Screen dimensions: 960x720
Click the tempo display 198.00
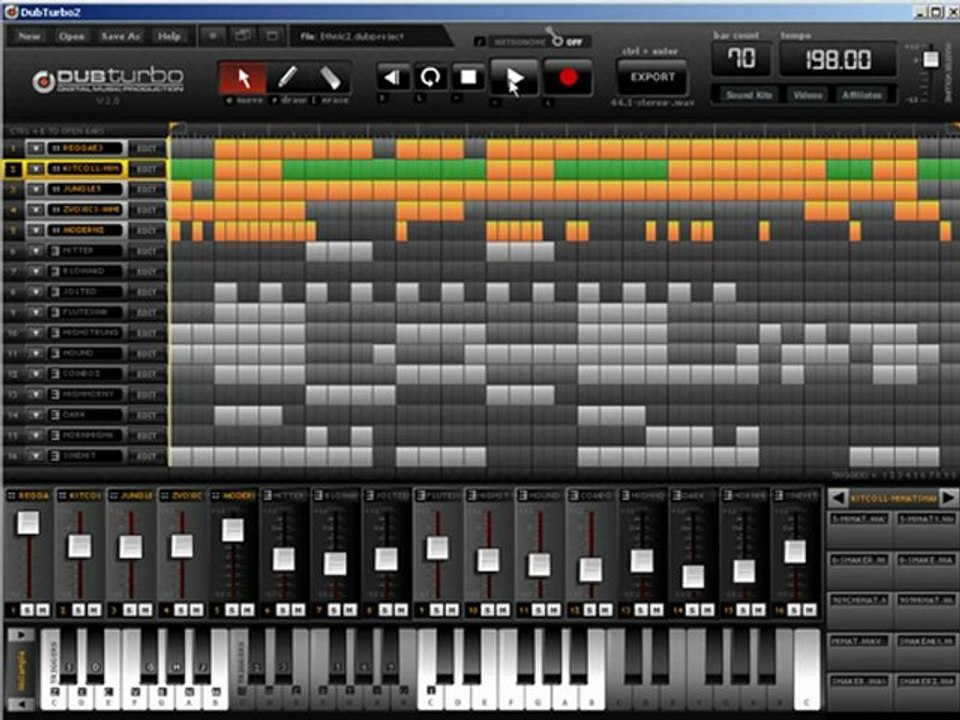pos(838,60)
